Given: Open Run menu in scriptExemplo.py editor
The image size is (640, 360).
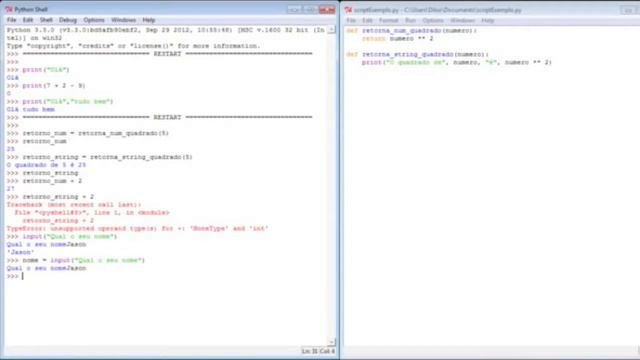Looking at the screenshot, I should (x=411, y=20).
